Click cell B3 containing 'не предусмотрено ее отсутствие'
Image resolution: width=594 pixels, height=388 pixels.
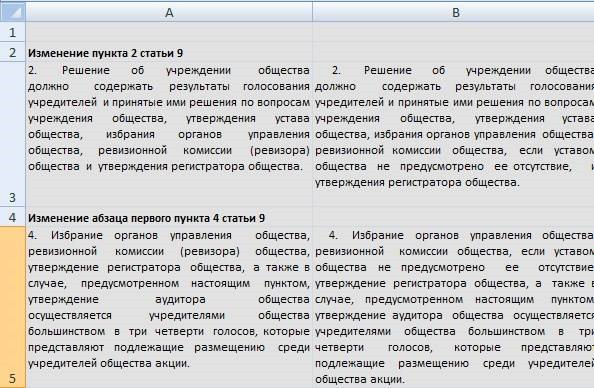(x=453, y=134)
